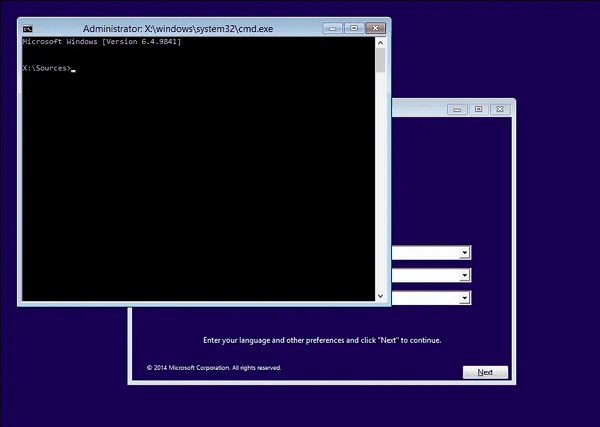Expand the first setup preference dropdown

tap(465, 253)
